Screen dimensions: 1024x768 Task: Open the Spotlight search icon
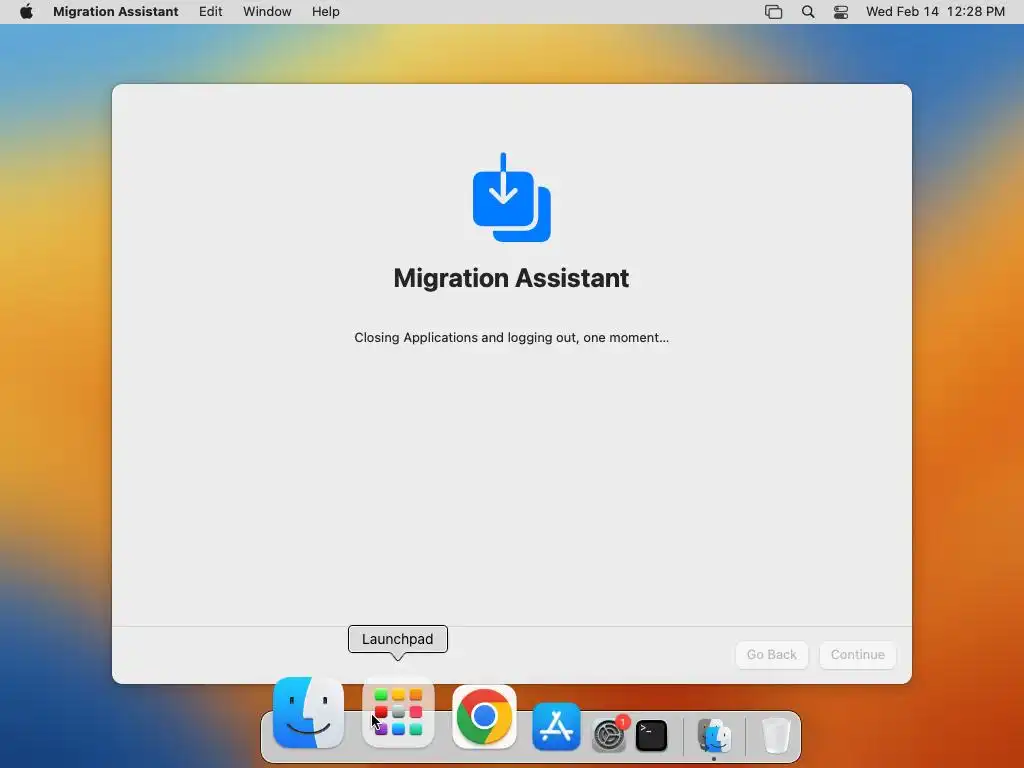pos(808,12)
